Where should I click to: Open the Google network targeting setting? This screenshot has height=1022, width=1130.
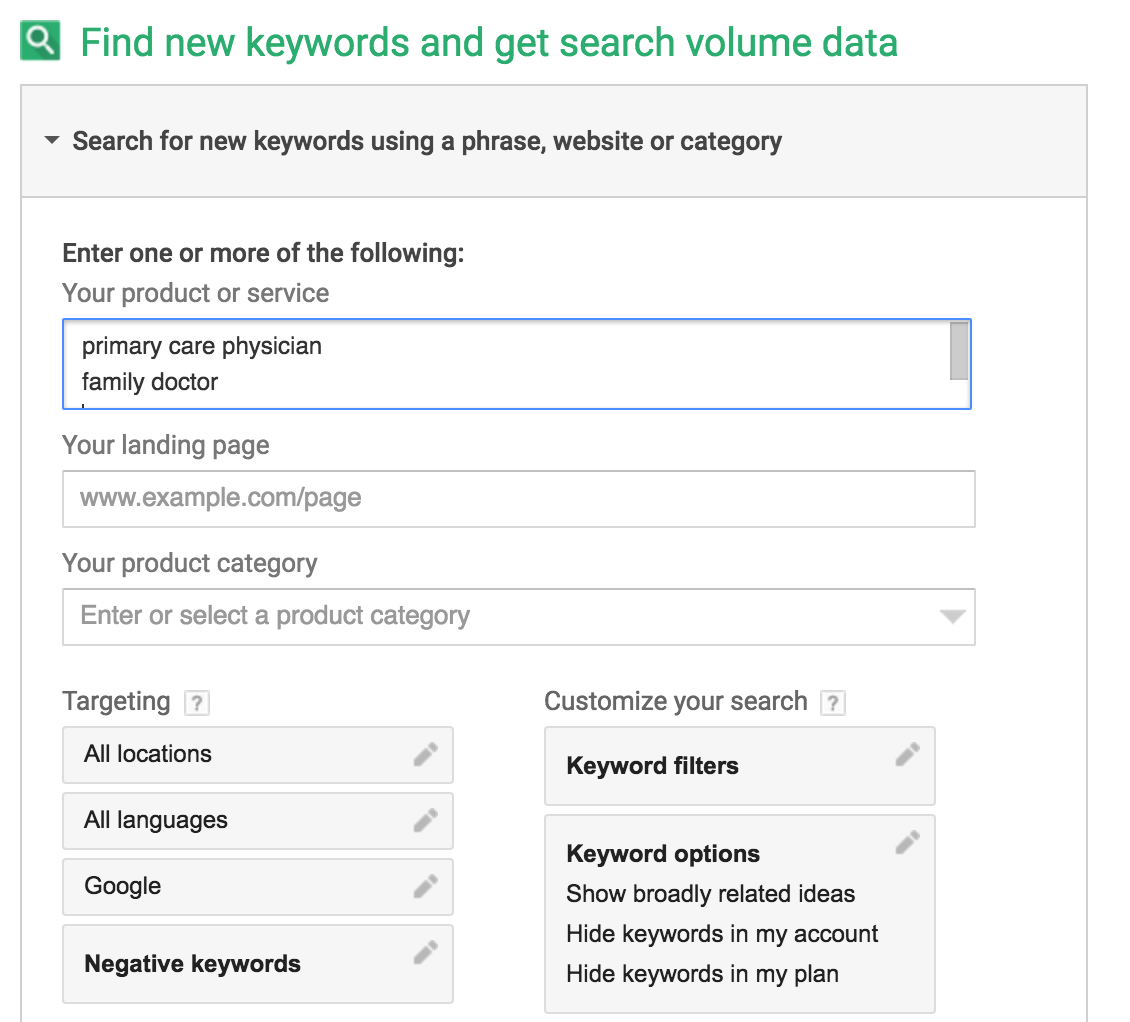(x=258, y=887)
